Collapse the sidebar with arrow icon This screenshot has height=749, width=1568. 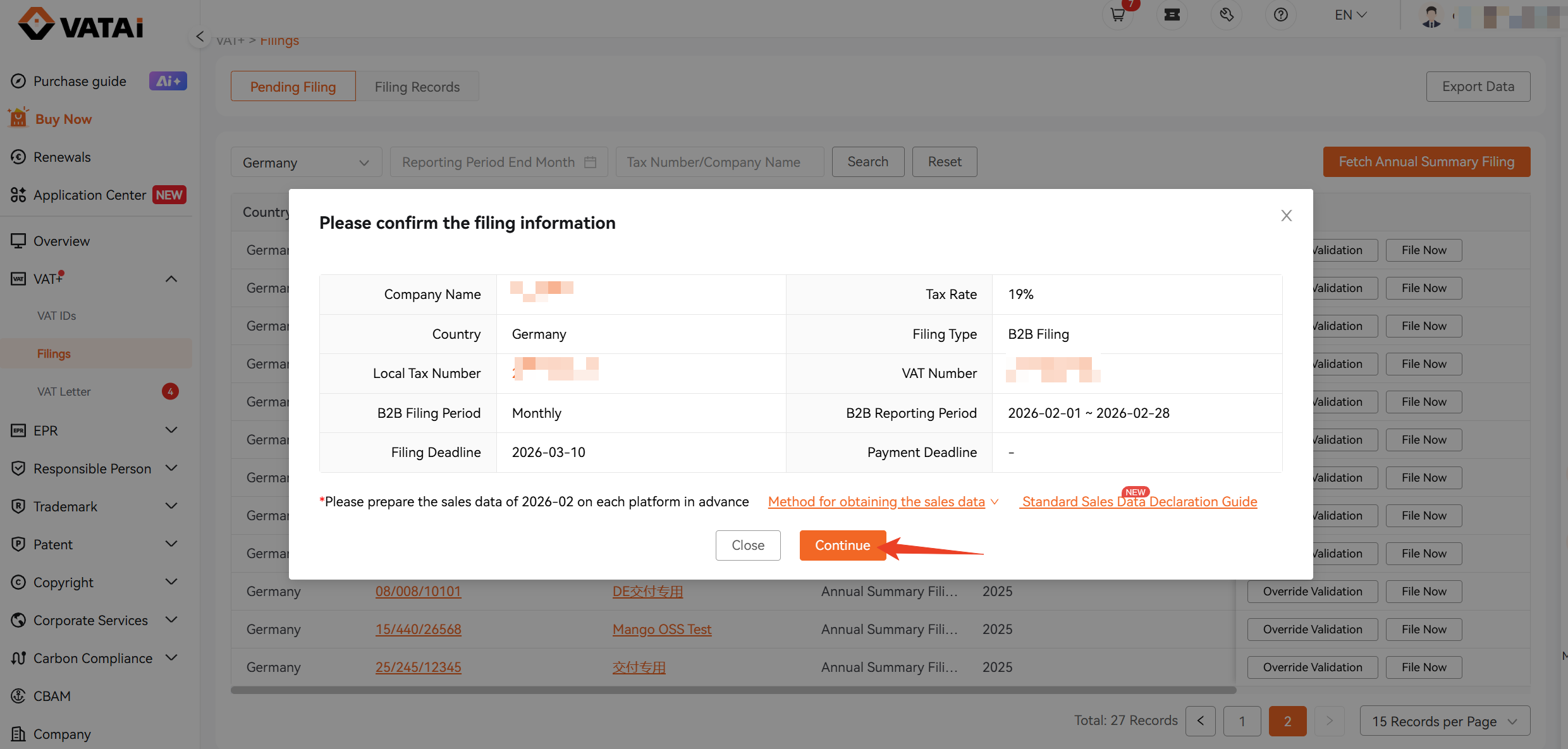(x=200, y=37)
